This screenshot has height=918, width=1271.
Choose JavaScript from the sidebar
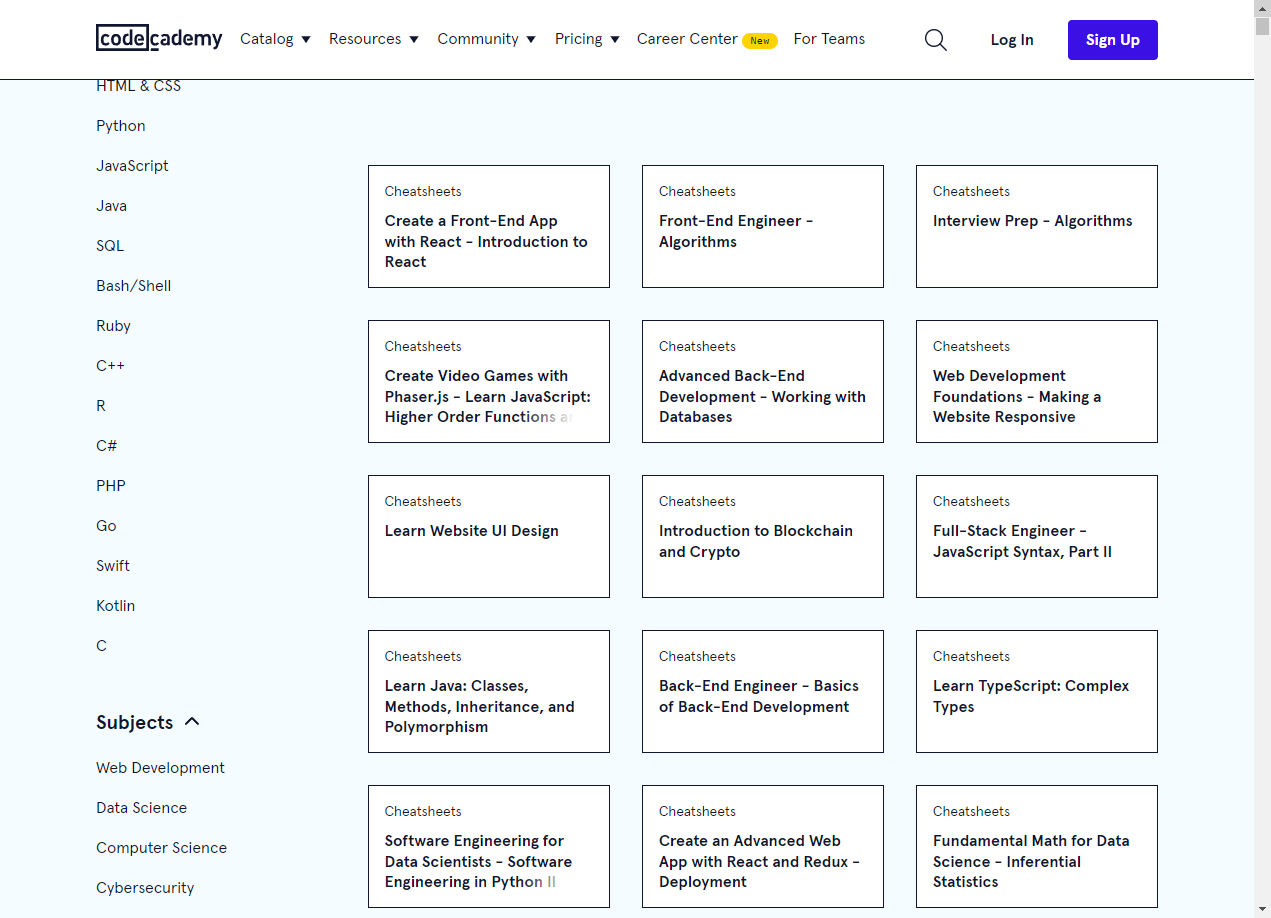pyautogui.click(x=132, y=166)
